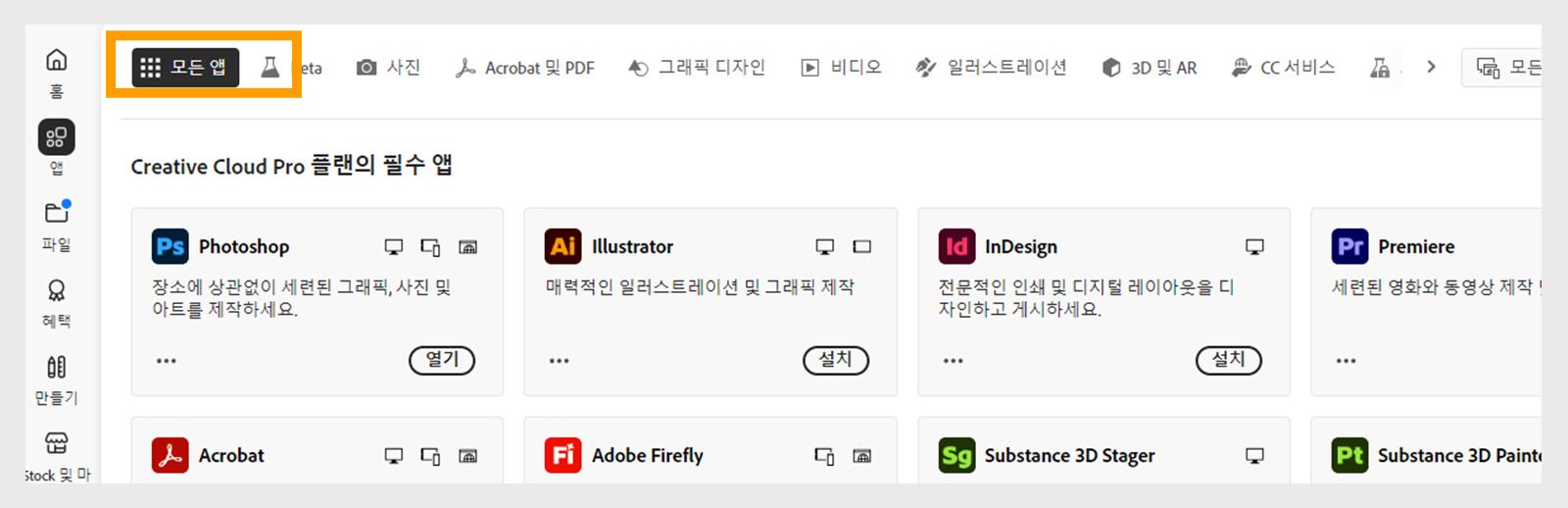Click 'Creative Cloud Pro 플랜의 필수 앱' heading
This screenshot has width=1568, height=508.
[291, 166]
